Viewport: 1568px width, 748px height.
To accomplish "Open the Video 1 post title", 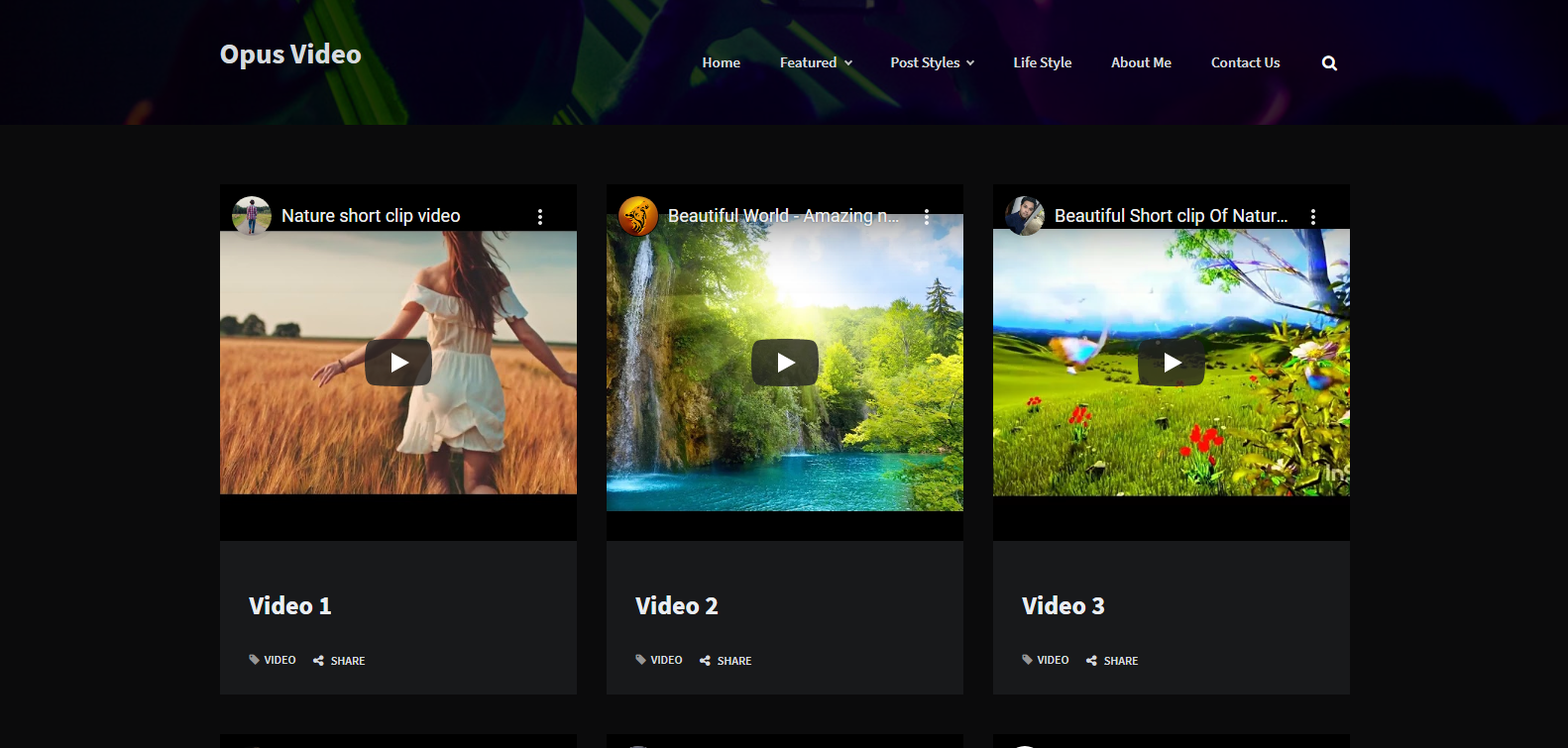I will (290, 606).
